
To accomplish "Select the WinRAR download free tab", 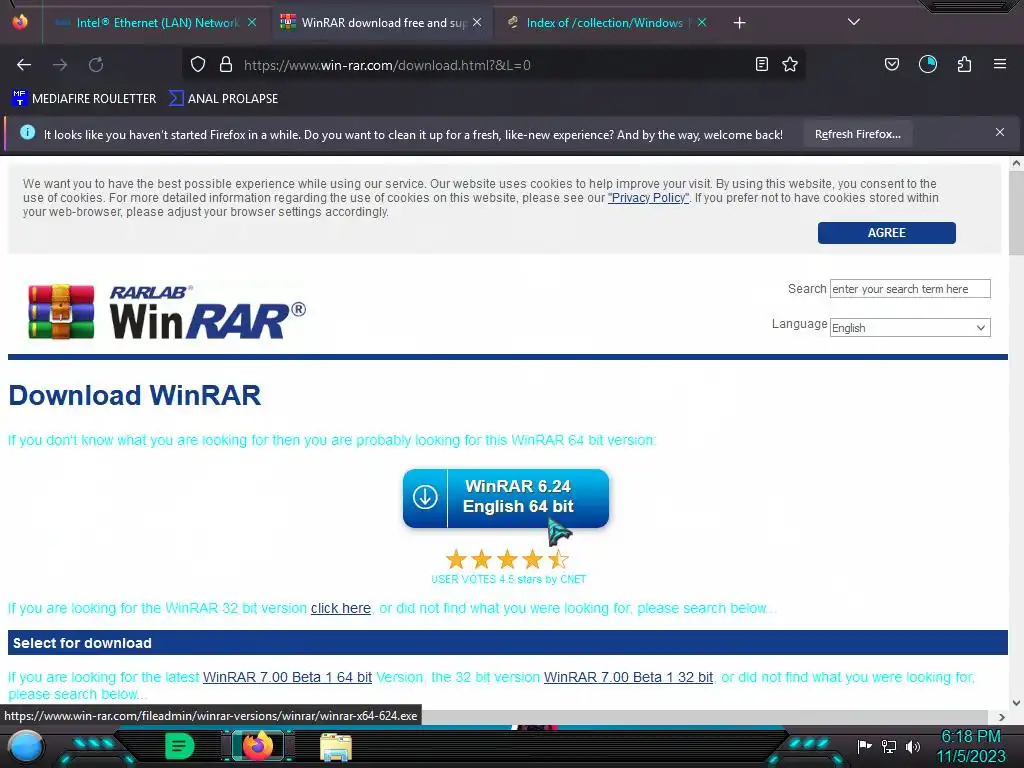I will click(383, 23).
